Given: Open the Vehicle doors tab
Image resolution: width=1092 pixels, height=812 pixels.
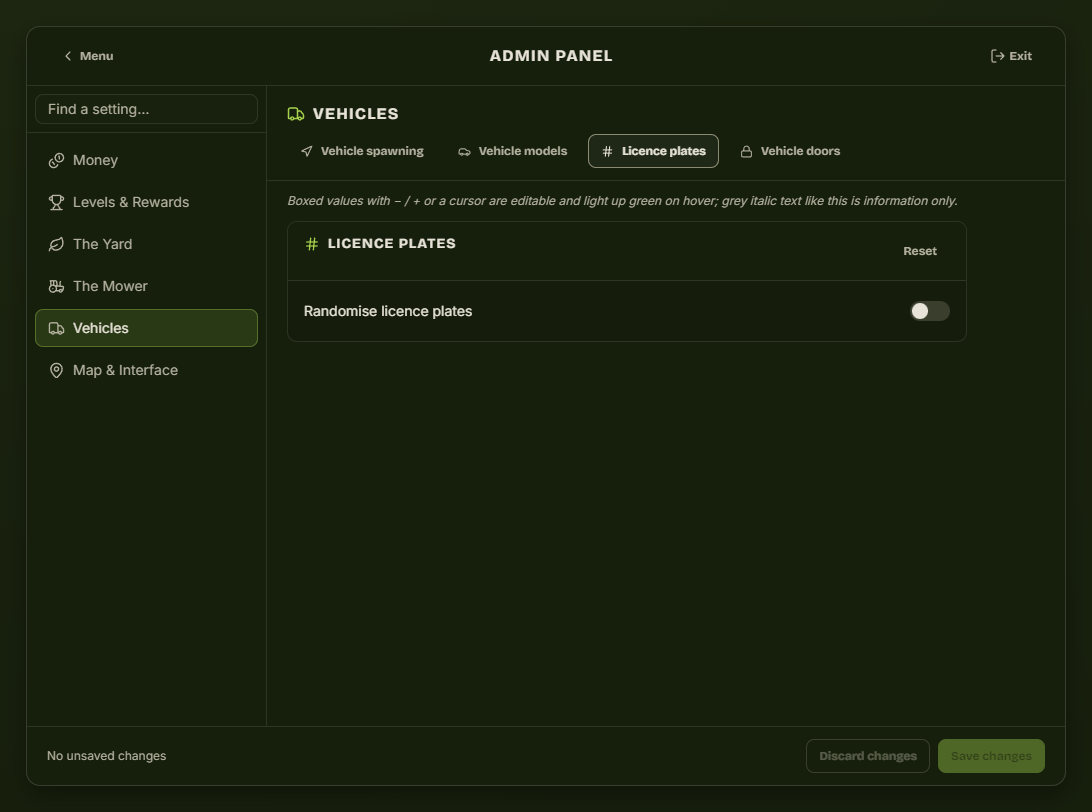Looking at the screenshot, I should coord(790,151).
